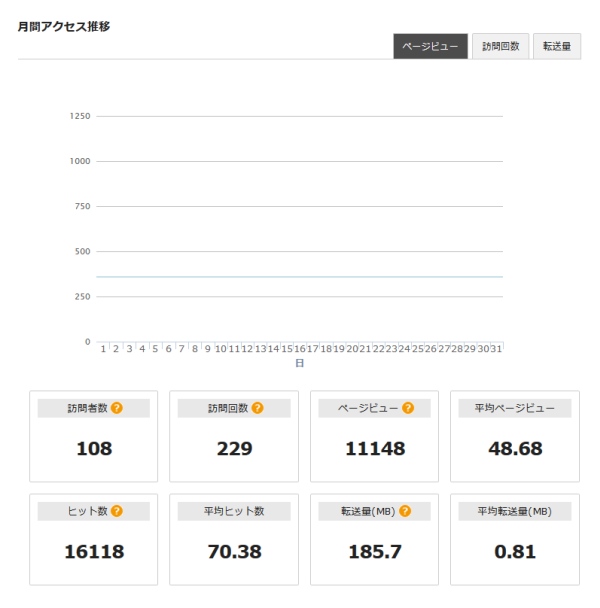Switch to the ページビュー tab
This screenshot has height=608, width=600.
coord(430,46)
